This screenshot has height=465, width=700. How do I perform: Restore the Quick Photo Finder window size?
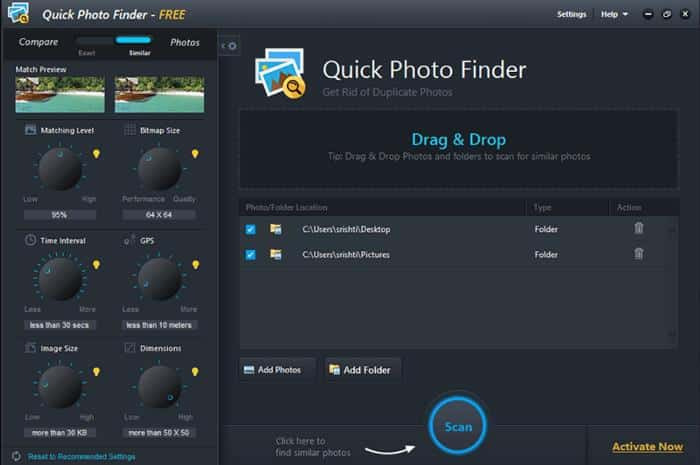[667, 14]
